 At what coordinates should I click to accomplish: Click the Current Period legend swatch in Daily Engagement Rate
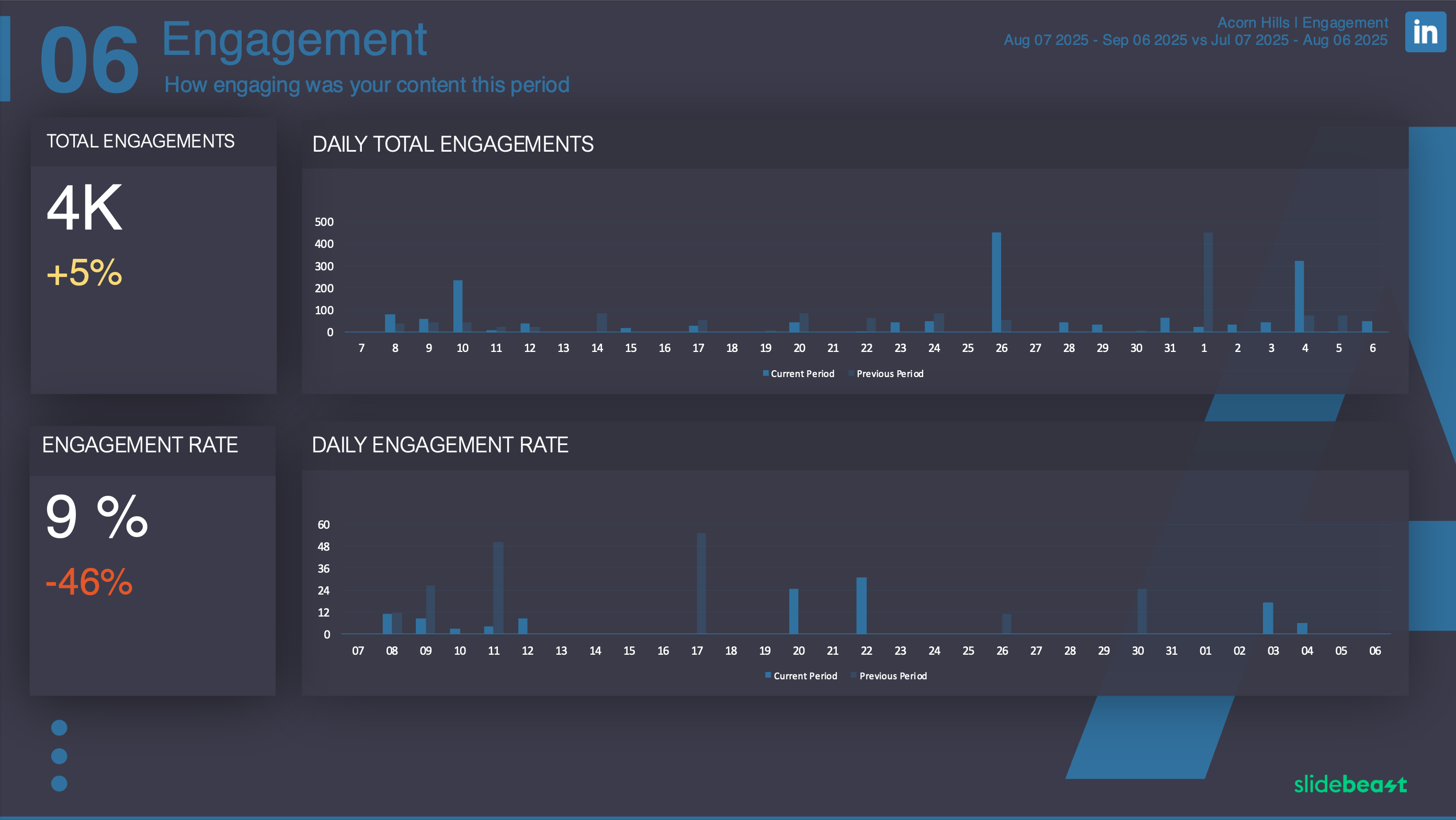click(x=768, y=675)
